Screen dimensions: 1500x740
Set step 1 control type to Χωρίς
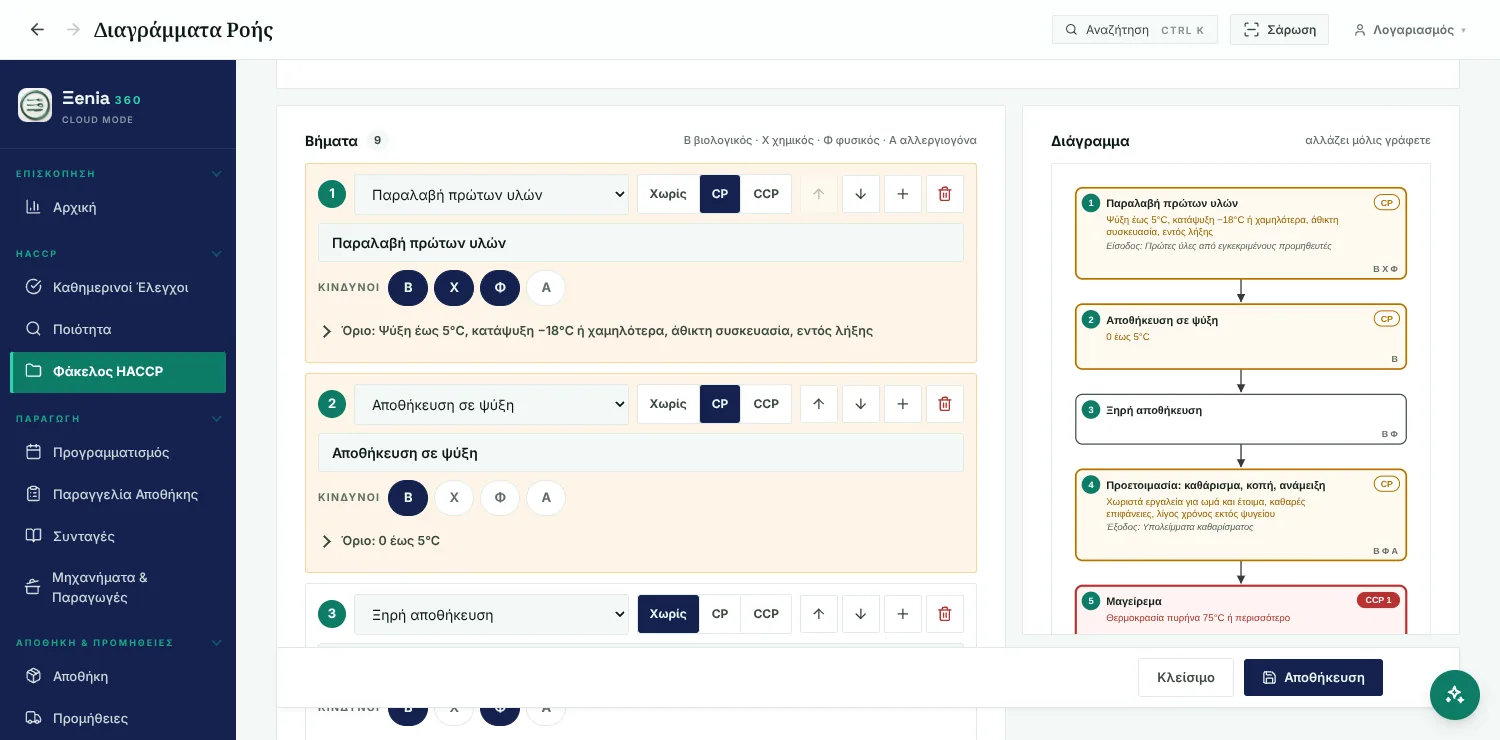(668, 194)
